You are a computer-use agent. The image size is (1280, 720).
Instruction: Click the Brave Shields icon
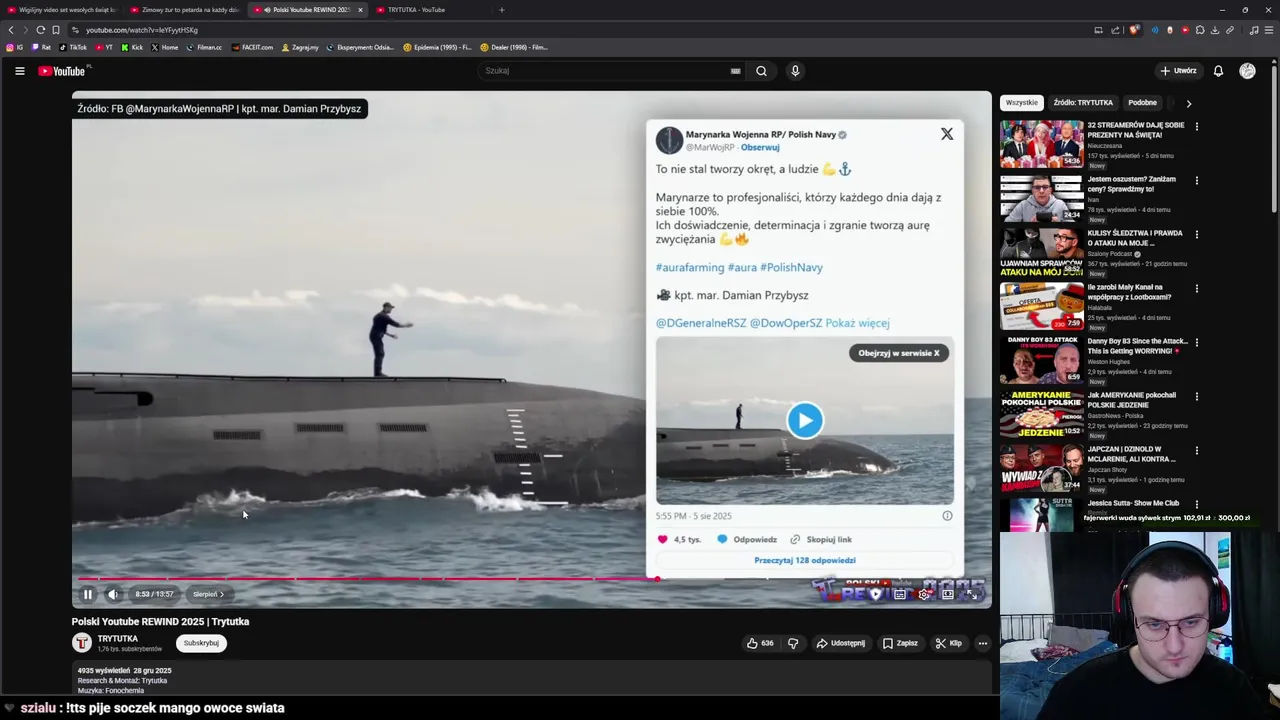coord(1134,30)
